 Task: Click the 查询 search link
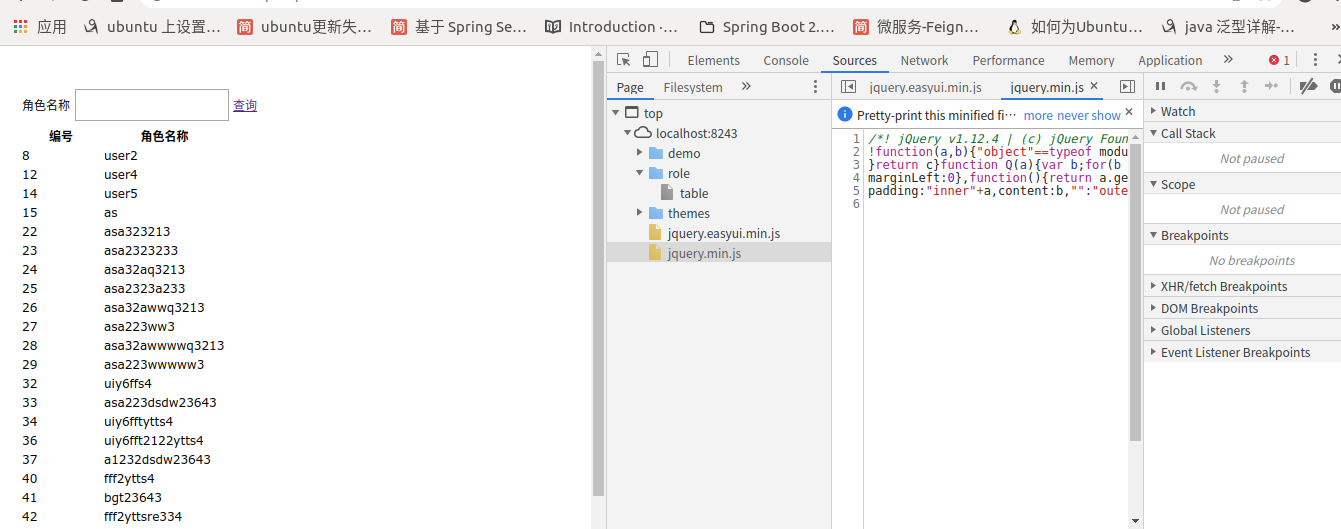tap(245, 105)
